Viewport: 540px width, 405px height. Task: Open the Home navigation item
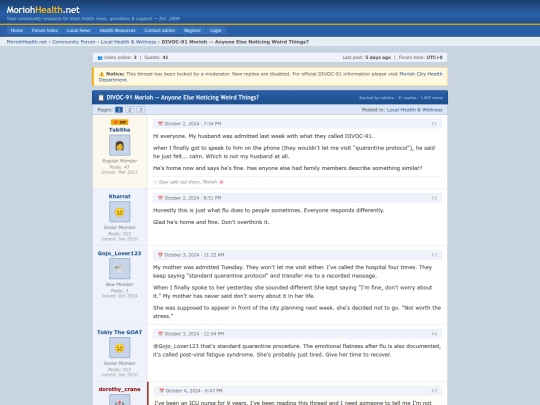pyautogui.click(x=17, y=30)
